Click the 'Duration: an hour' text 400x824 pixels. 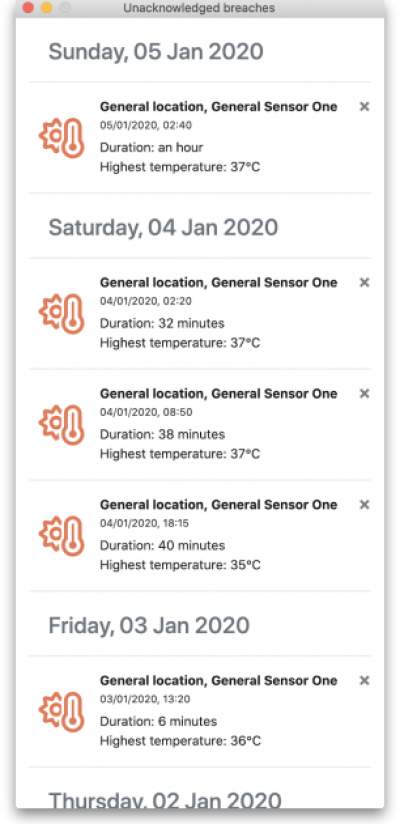[151, 148]
